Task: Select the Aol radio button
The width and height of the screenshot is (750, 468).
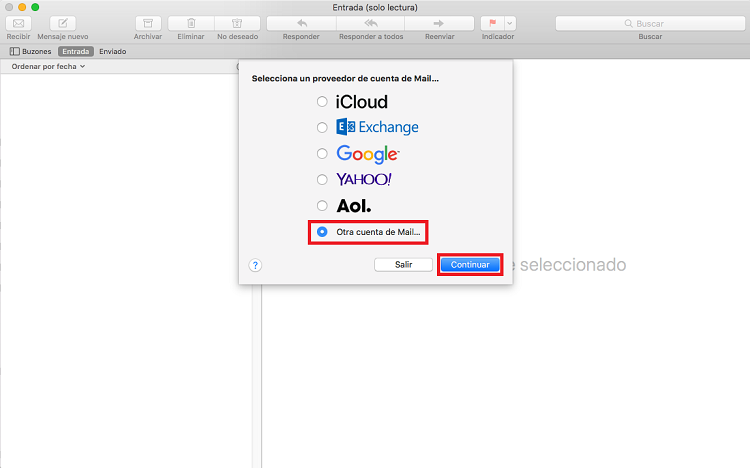Action: tap(322, 206)
